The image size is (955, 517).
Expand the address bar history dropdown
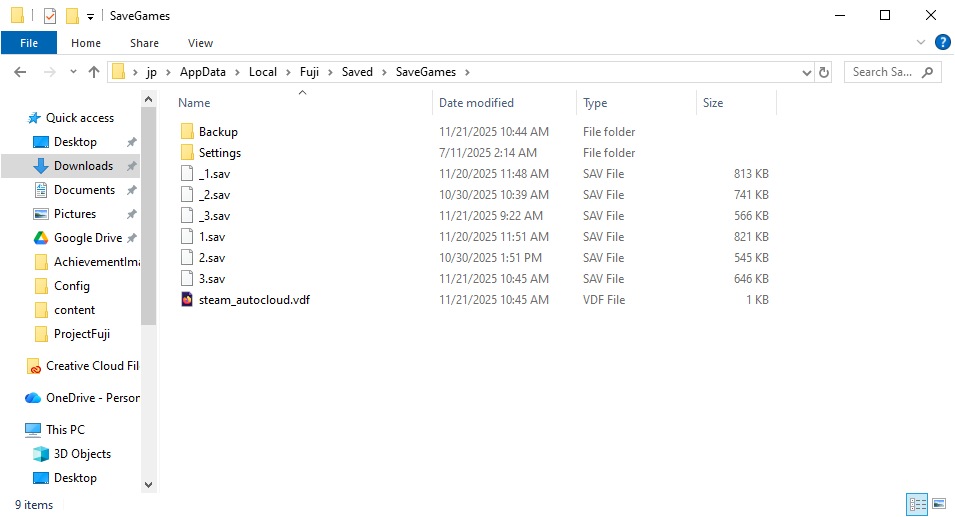[x=807, y=72]
